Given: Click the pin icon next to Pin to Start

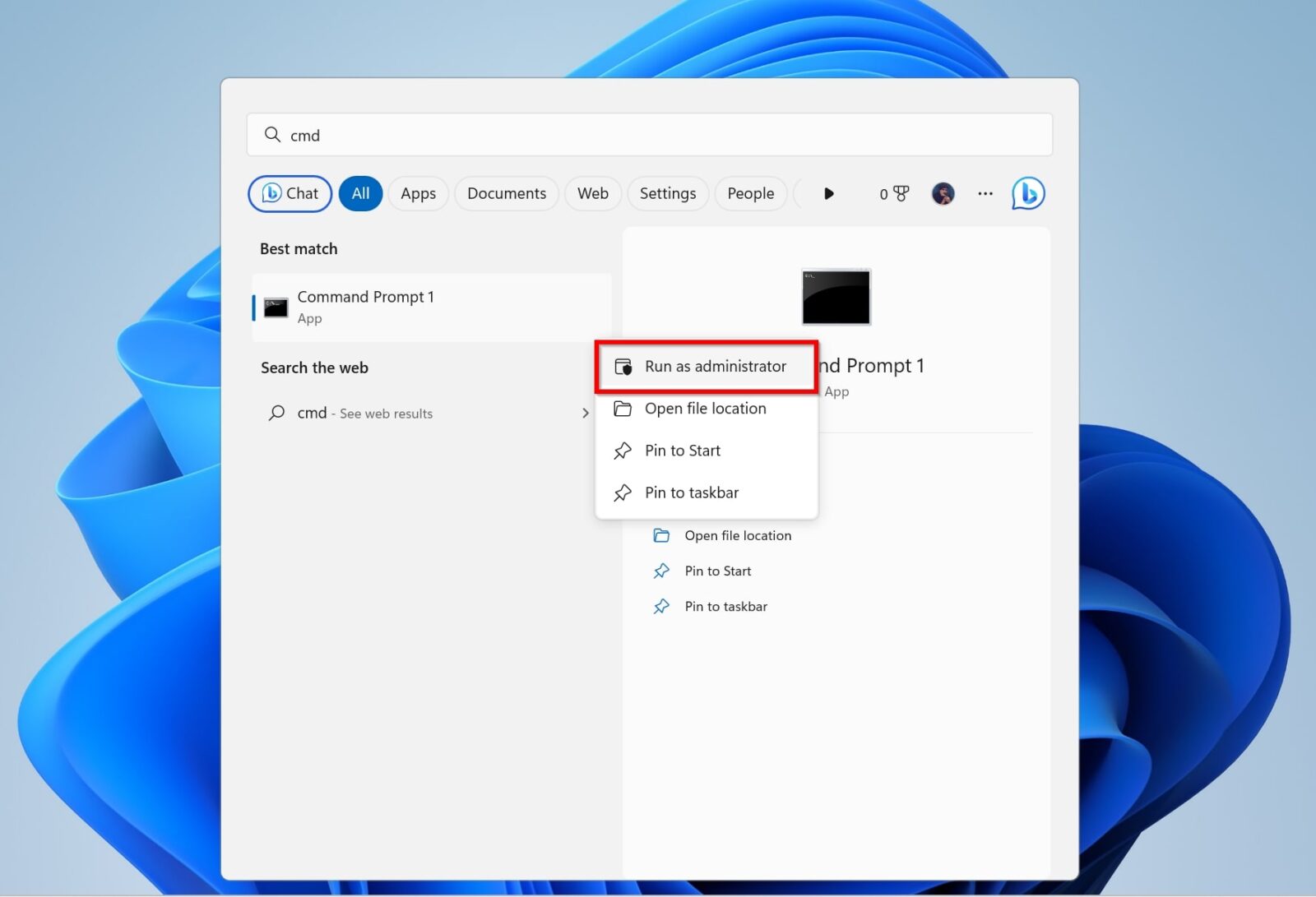Looking at the screenshot, I should coord(623,451).
